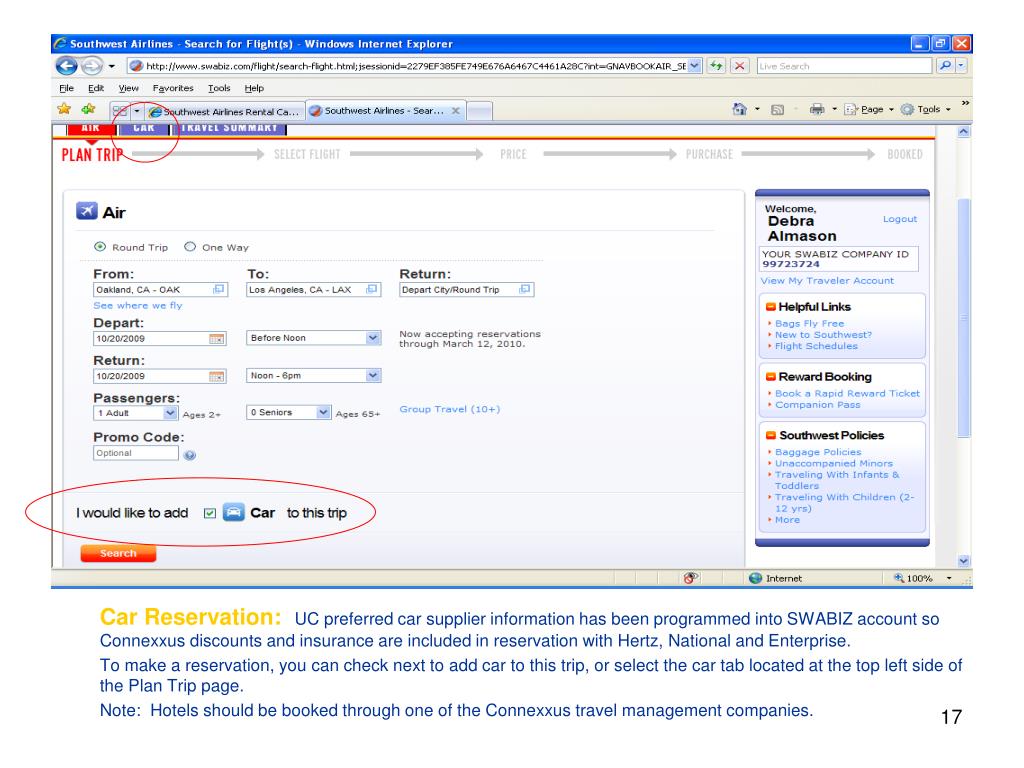
Task: Open the Companion Pass link
Action: pyautogui.click(x=817, y=404)
